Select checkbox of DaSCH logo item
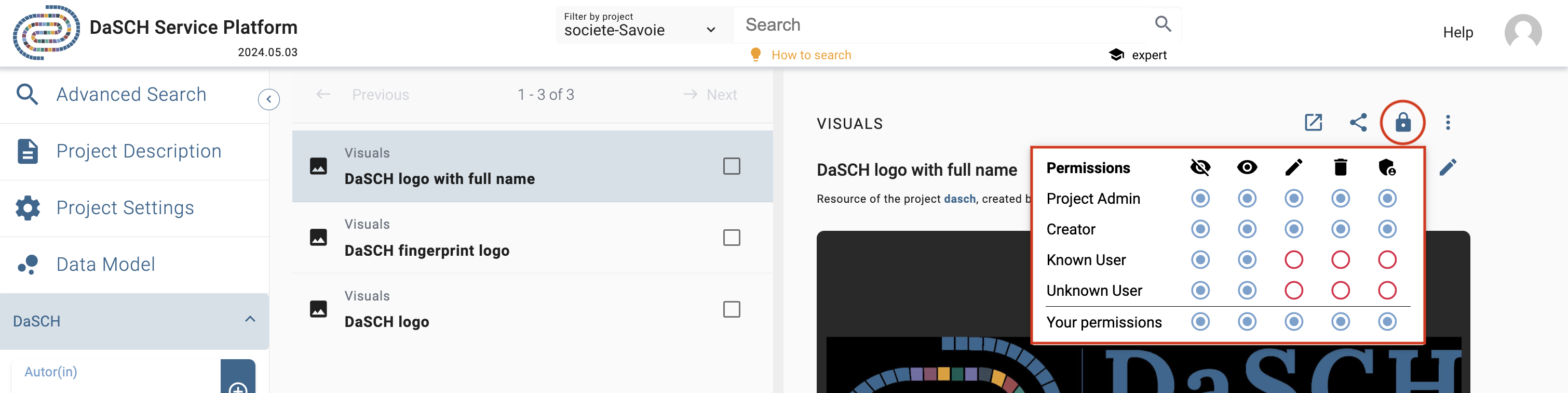Screen dimensions: 1568x393 tap(731, 309)
